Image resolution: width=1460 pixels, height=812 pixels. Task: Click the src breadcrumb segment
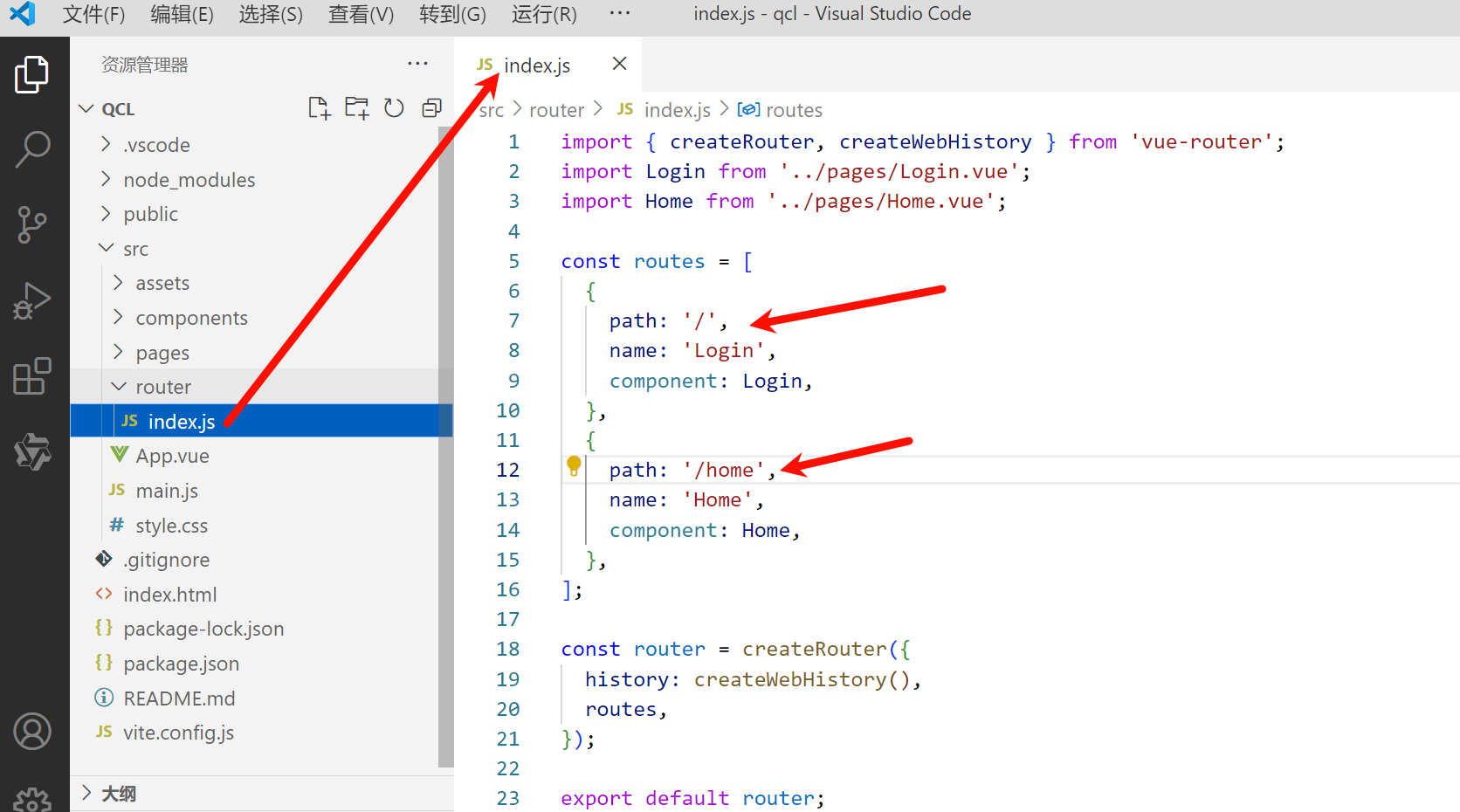coord(492,110)
